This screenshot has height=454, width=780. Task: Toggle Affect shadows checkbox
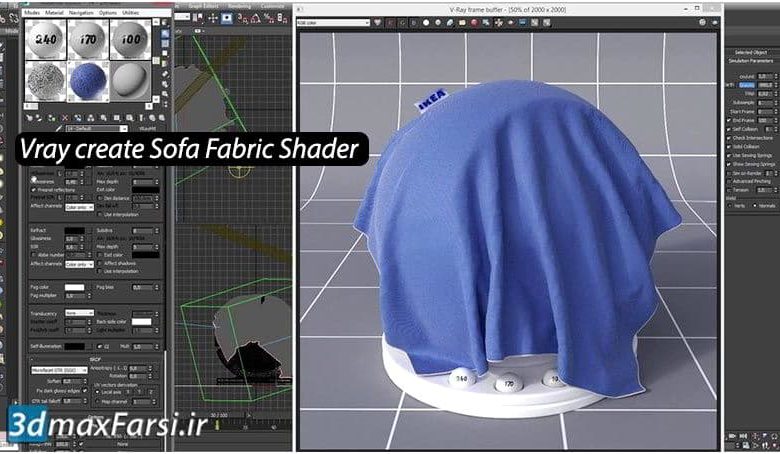[100, 263]
